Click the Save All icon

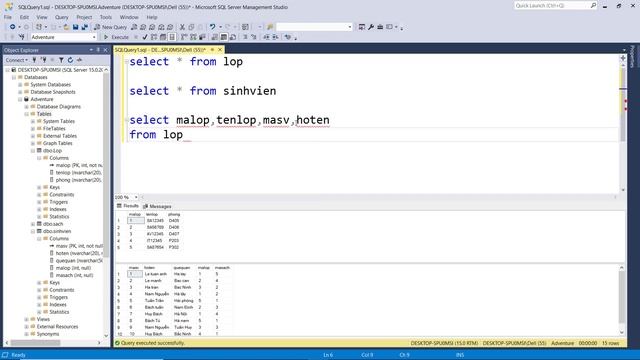coord(84,27)
